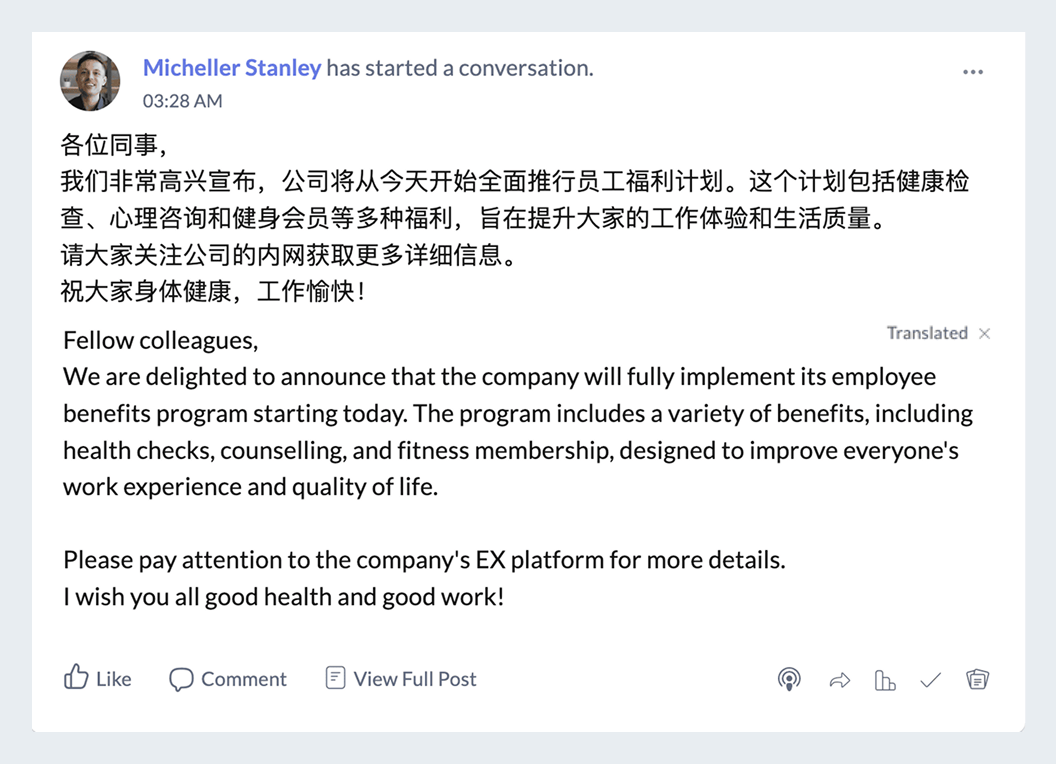Screen dimensions: 1056x764
Task: Open the three-dot more options menu
Action: point(973,72)
